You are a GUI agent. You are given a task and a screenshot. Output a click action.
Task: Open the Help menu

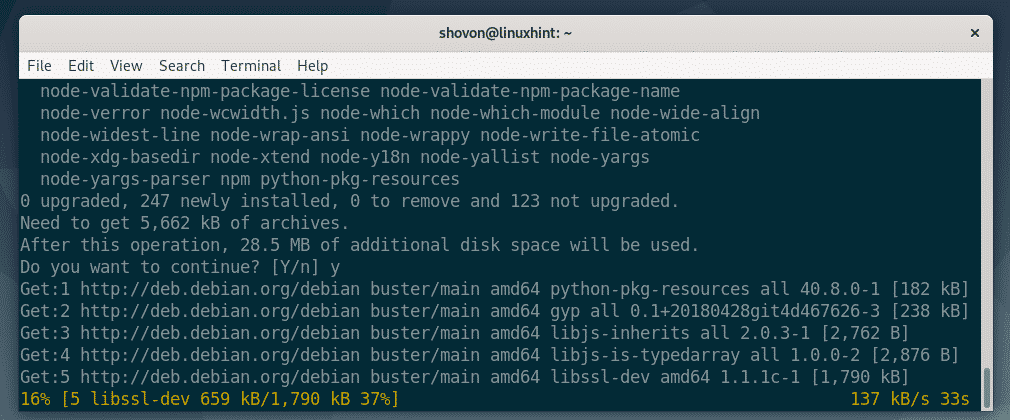[312, 66]
